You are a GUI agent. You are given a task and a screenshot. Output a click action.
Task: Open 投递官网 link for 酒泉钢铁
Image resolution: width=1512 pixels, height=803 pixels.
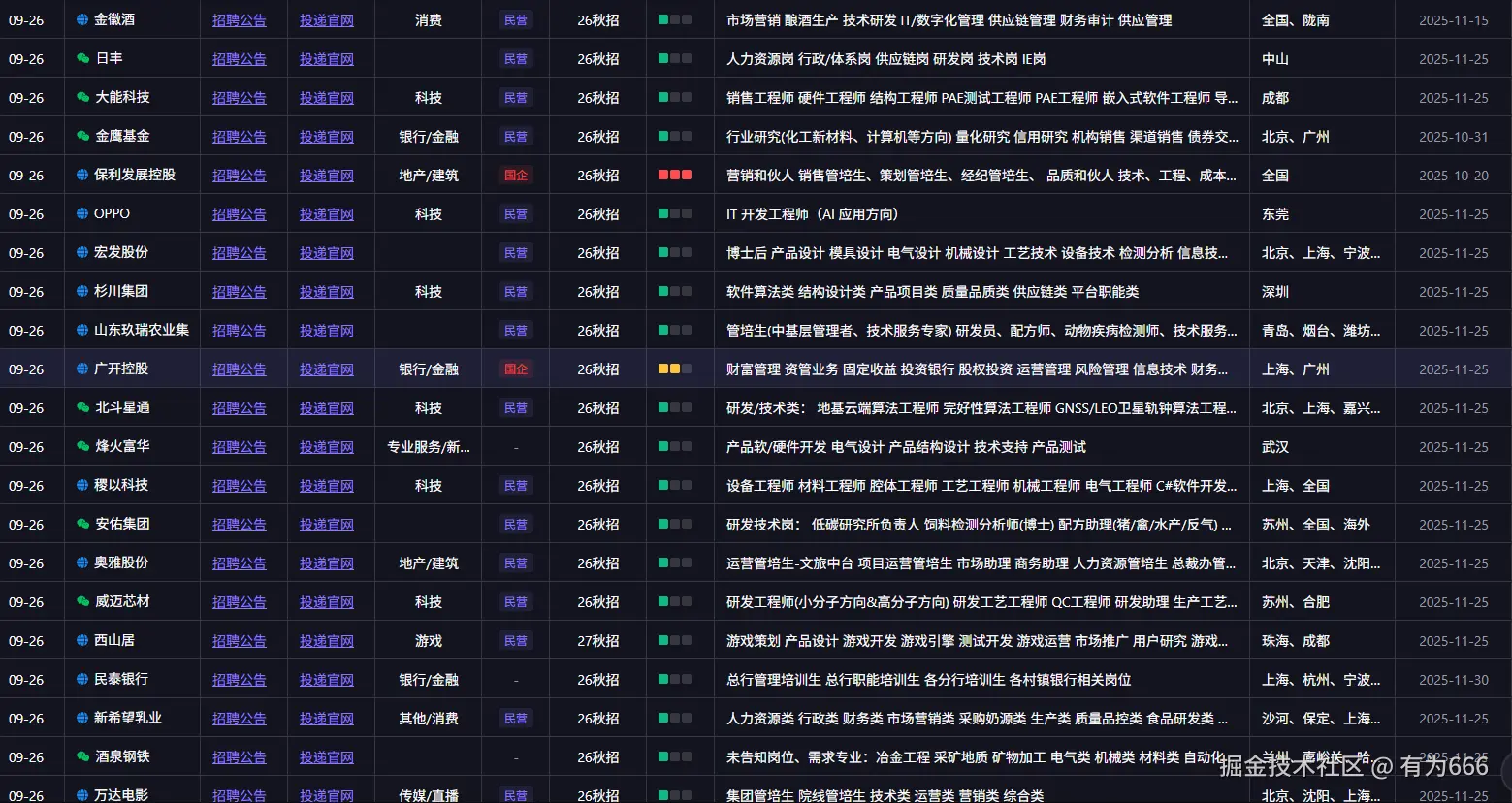[327, 757]
